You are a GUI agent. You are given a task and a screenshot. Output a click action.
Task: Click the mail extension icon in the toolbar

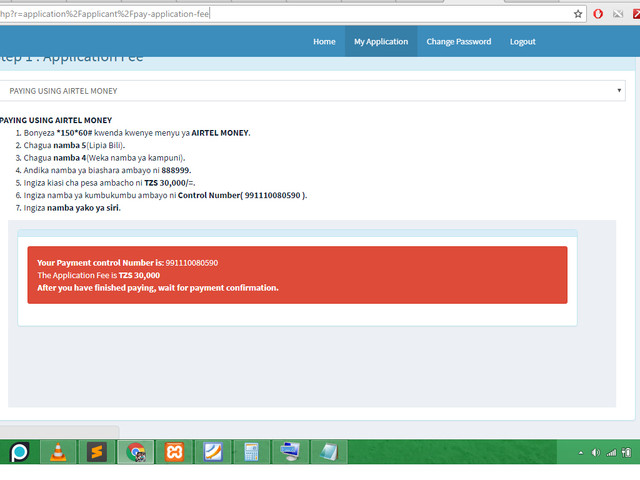pos(620,14)
